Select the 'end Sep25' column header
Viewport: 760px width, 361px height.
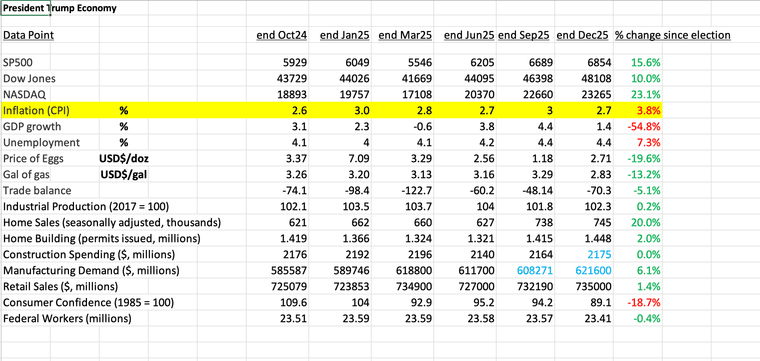(x=524, y=35)
